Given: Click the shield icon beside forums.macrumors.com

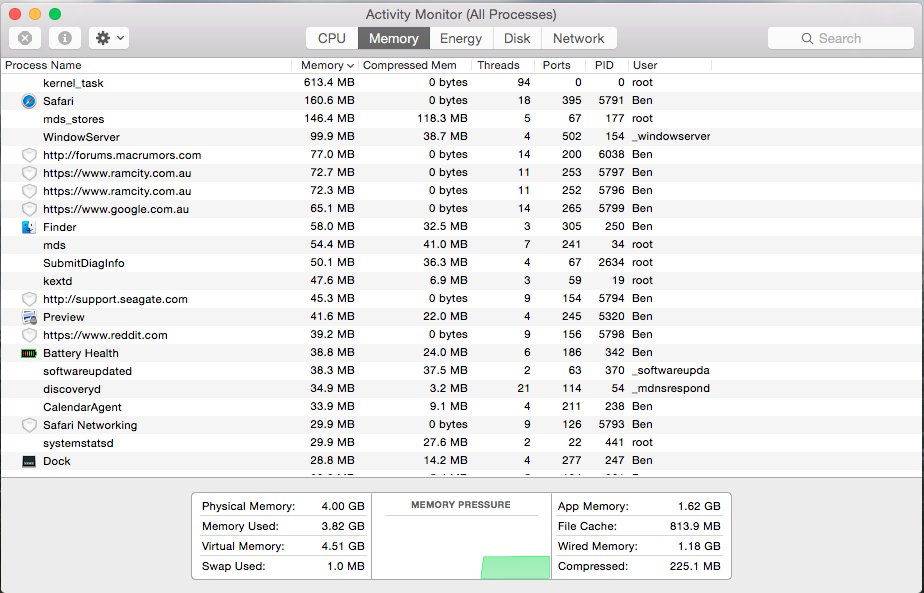Looking at the screenshot, I should 29,155.
